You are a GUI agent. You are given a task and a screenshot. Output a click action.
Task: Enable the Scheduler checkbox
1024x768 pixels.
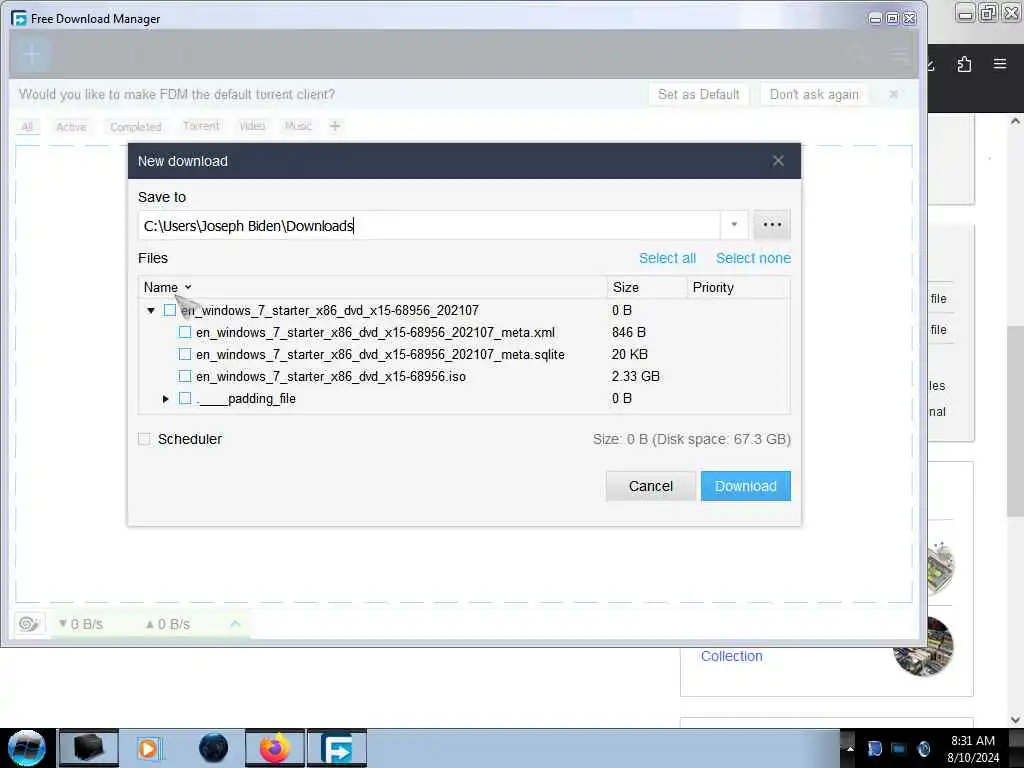(144, 439)
